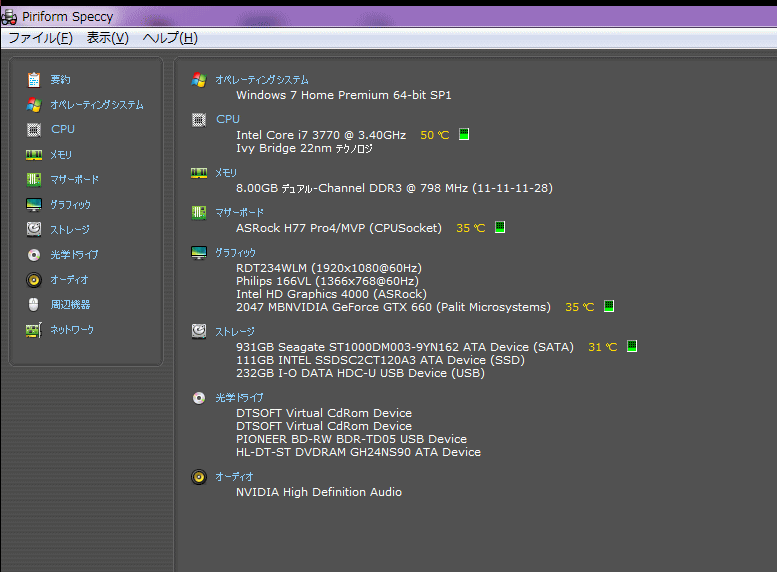Open 周辺機器 section from sidebar
The image size is (777, 572).
pyautogui.click(x=70, y=304)
